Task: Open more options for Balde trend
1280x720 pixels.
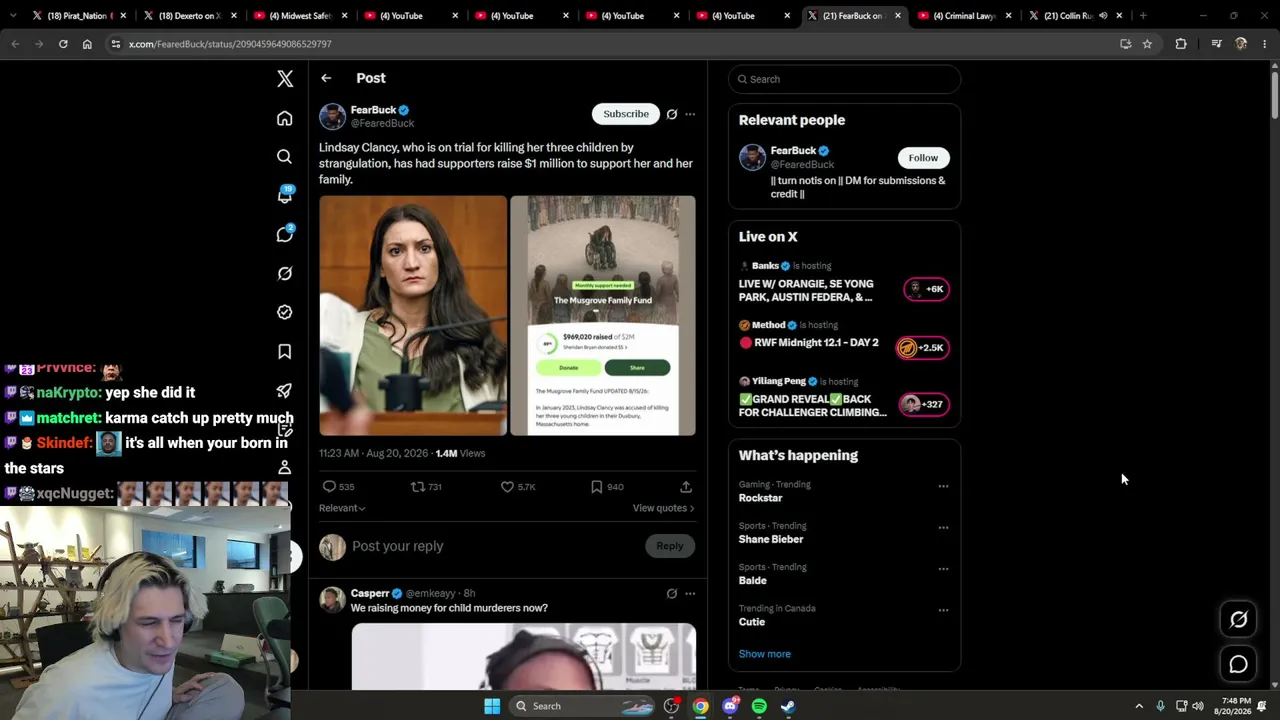Action: coord(943,569)
